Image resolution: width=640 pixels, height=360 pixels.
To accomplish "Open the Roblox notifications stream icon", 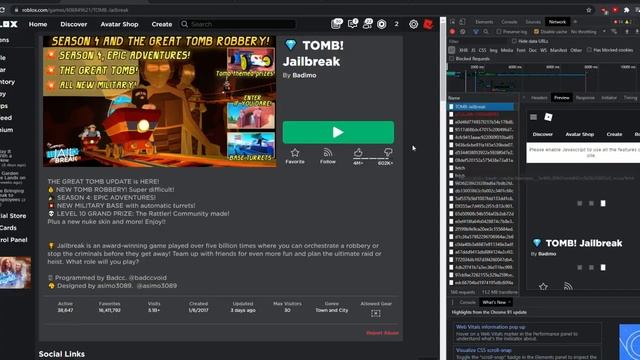I will (336, 24).
